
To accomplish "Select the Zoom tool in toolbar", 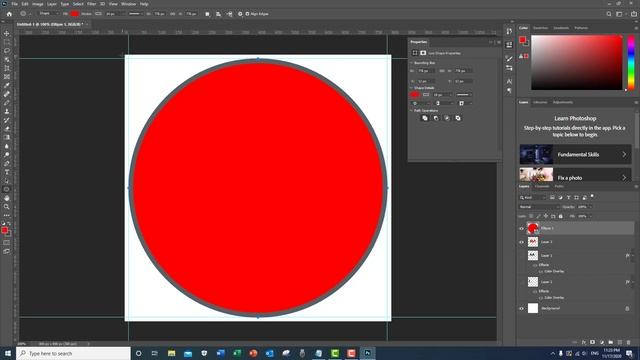I will tap(7, 207).
